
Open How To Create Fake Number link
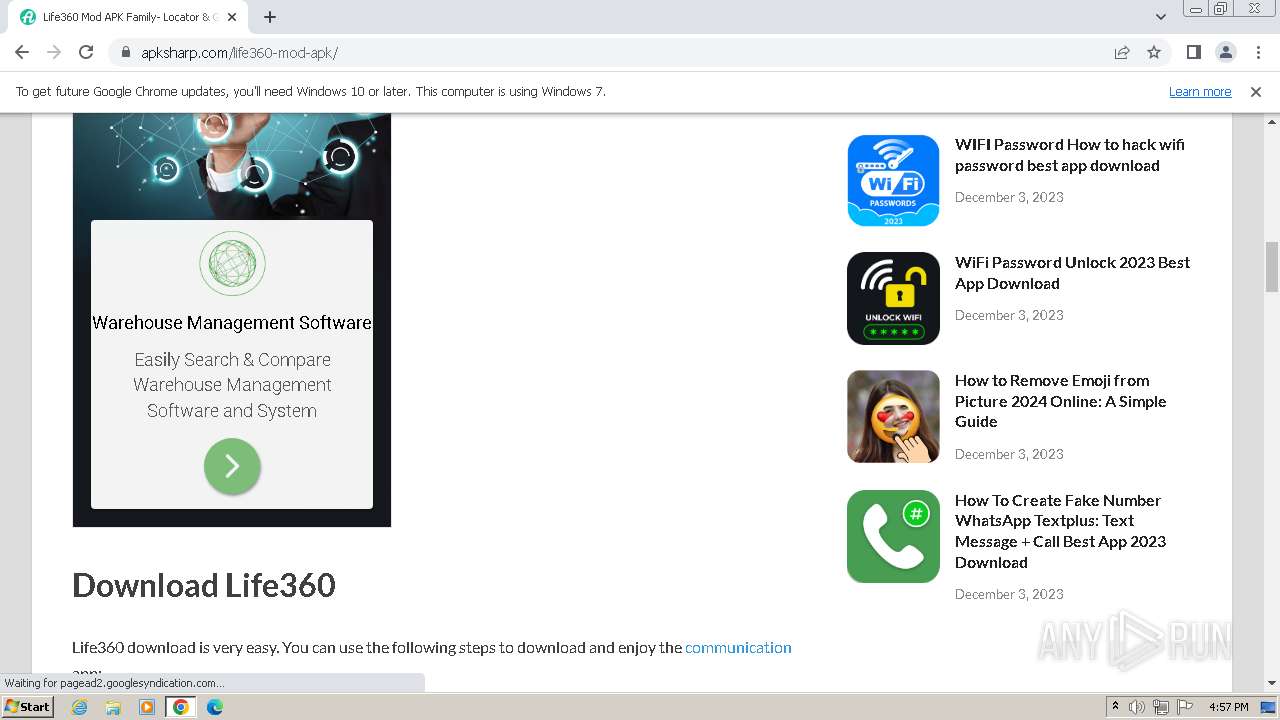(x=1060, y=531)
